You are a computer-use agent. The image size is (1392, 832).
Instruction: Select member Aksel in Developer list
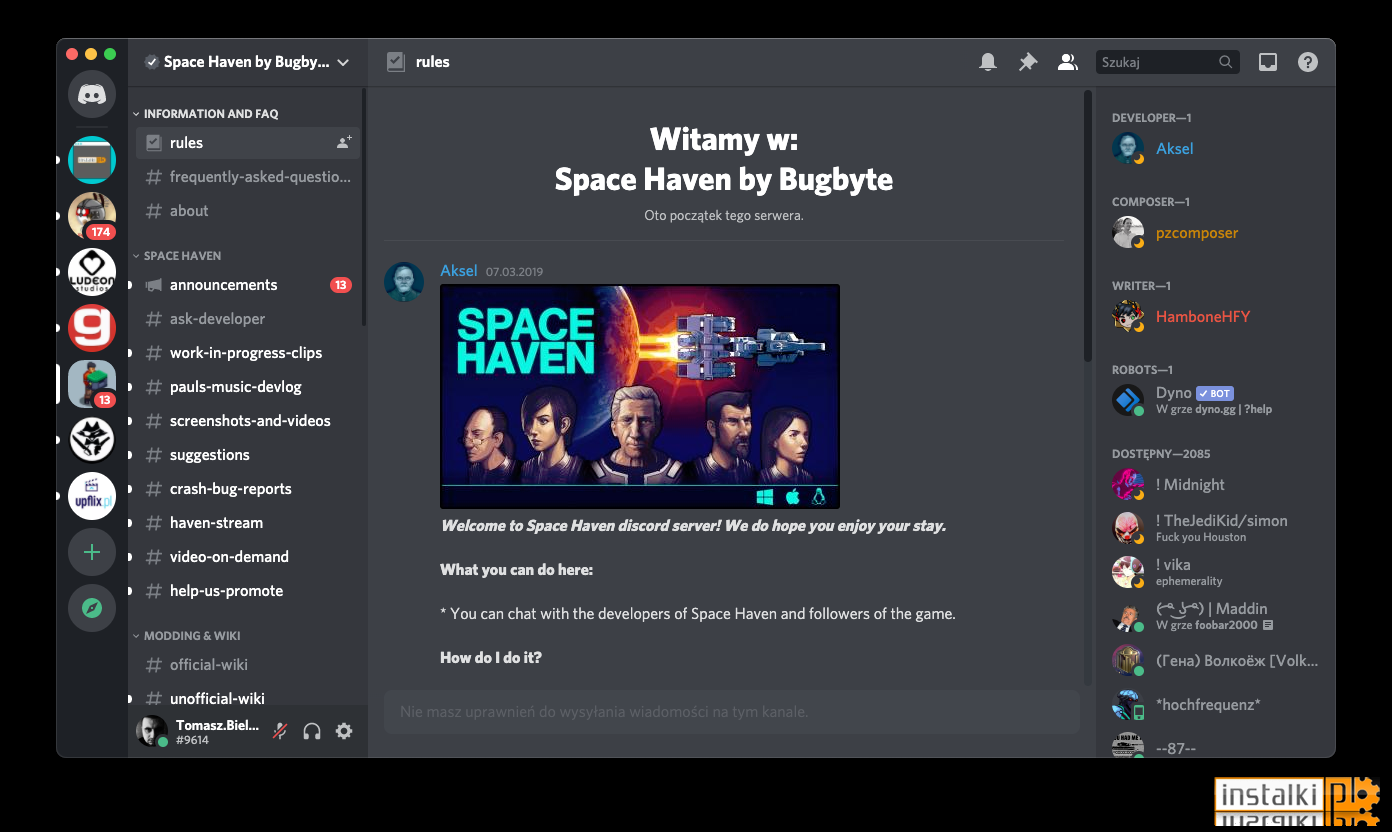(x=1216, y=148)
